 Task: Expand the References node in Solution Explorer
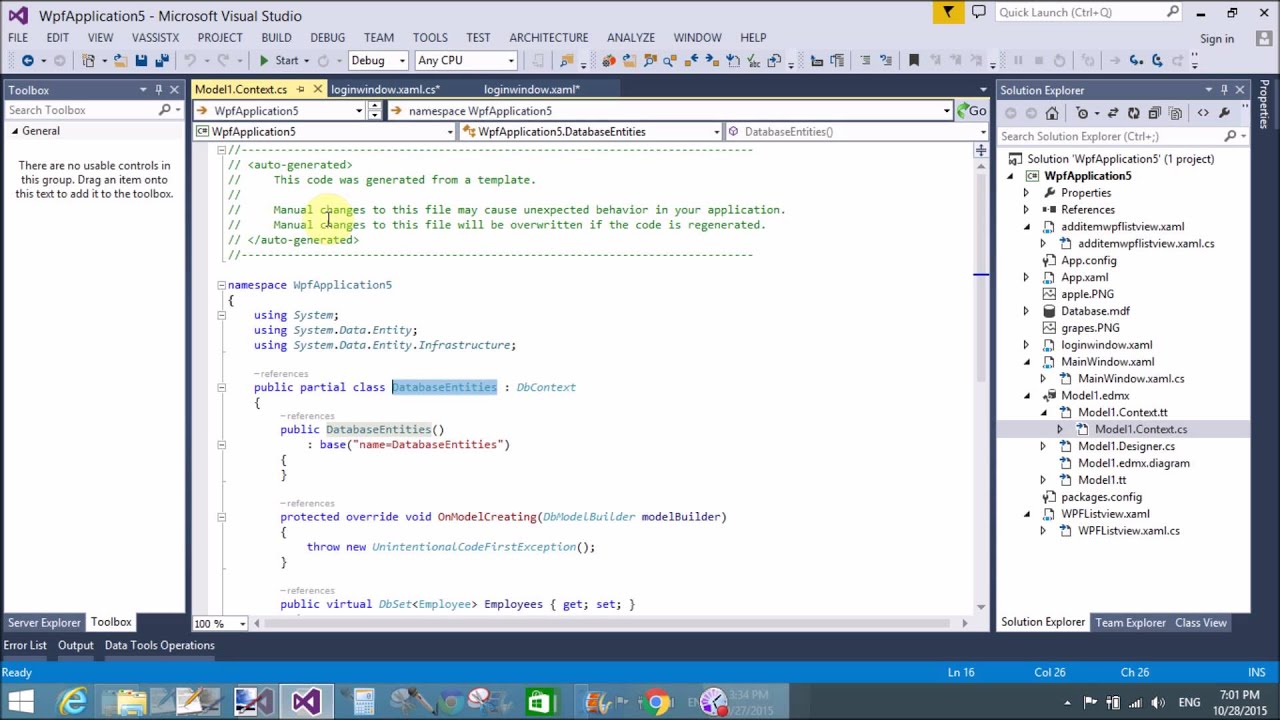1025,210
